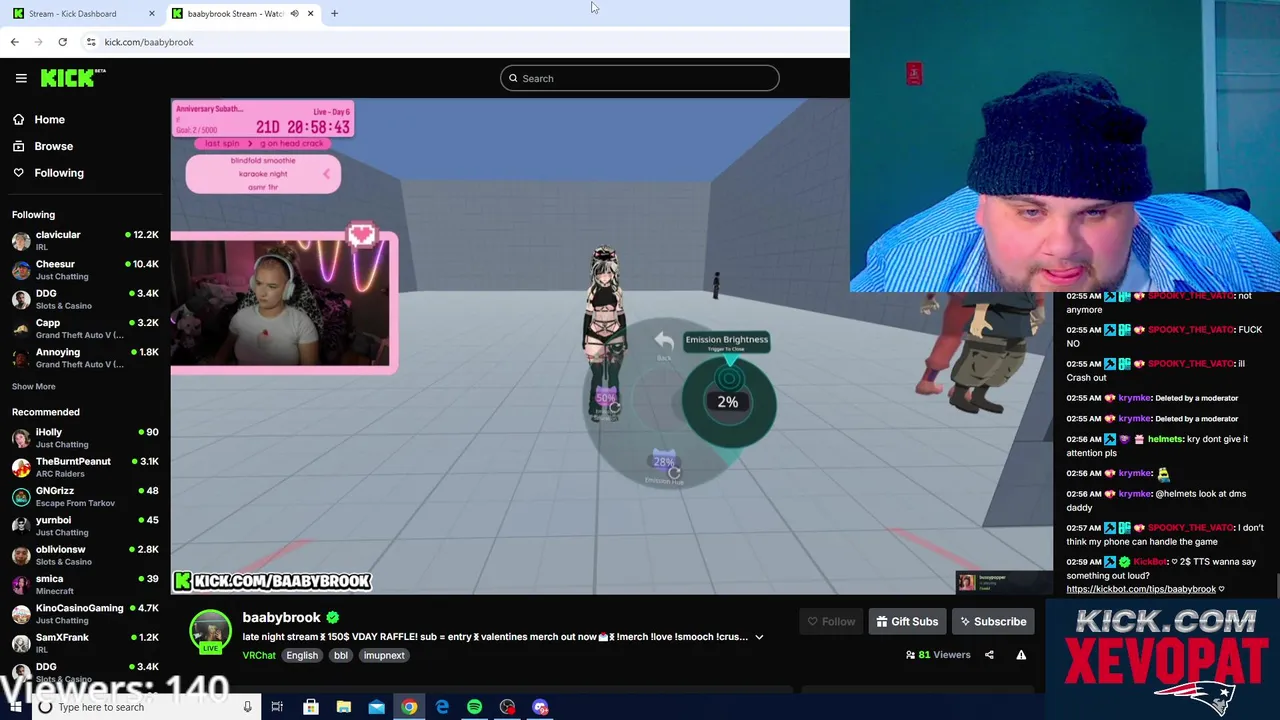This screenshot has height=720, width=1280.
Task: Subscribe to baabybrook
Action: pyautogui.click(x=993, y=622)
